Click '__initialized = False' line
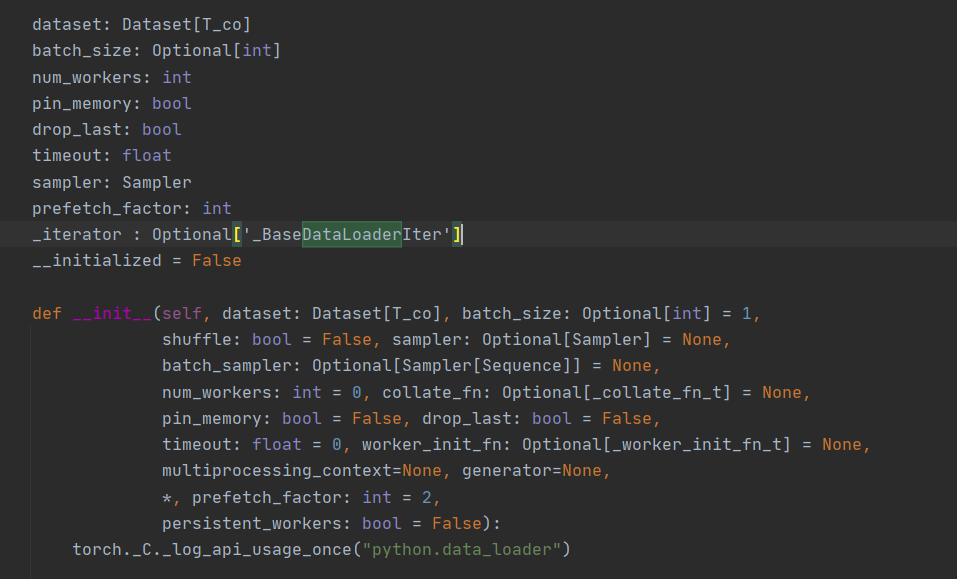Image resolution: width=957 pixels, height=579 pixels. point(137,261)
